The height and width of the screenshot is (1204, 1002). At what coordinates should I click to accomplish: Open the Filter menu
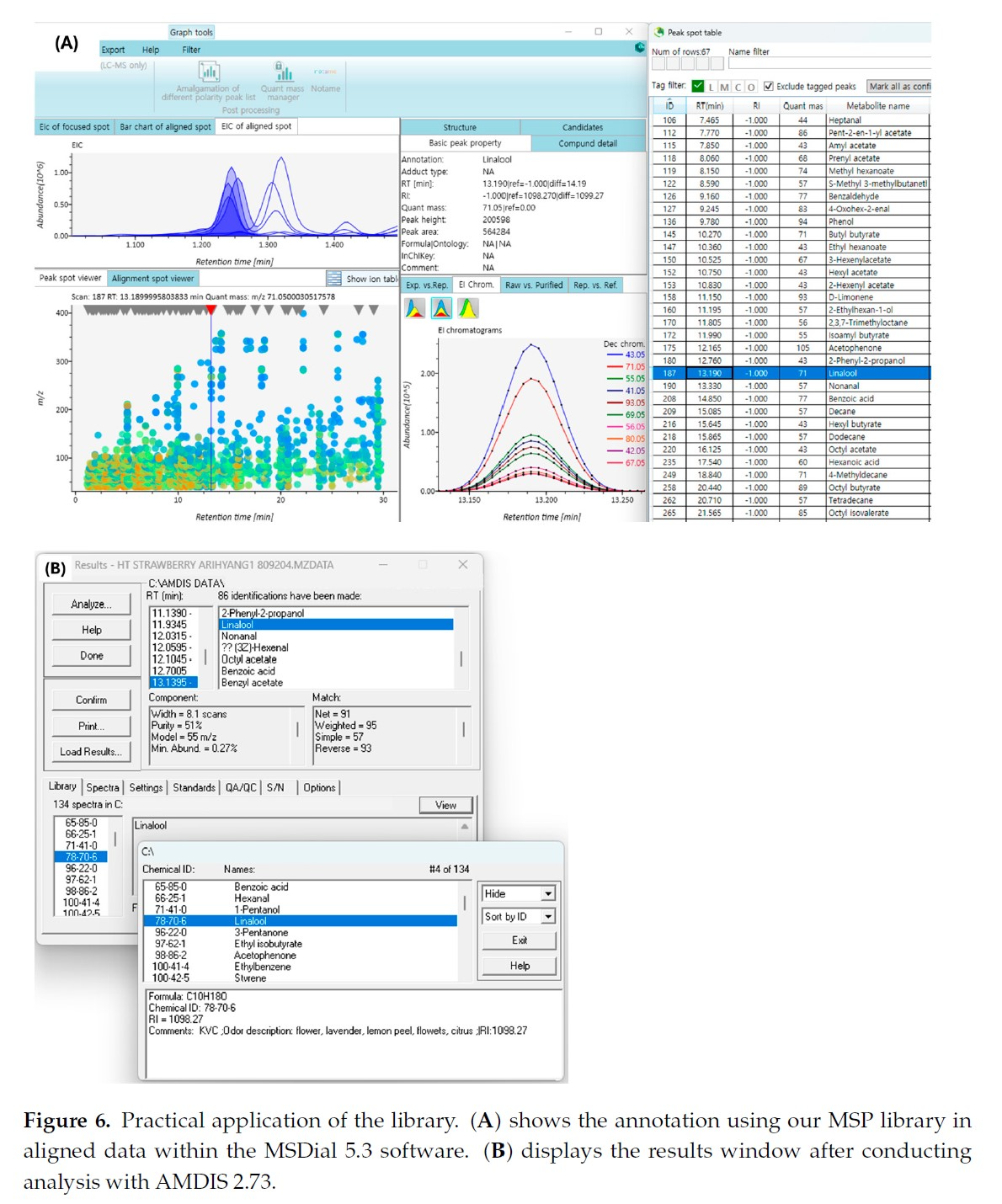(191, 50)
